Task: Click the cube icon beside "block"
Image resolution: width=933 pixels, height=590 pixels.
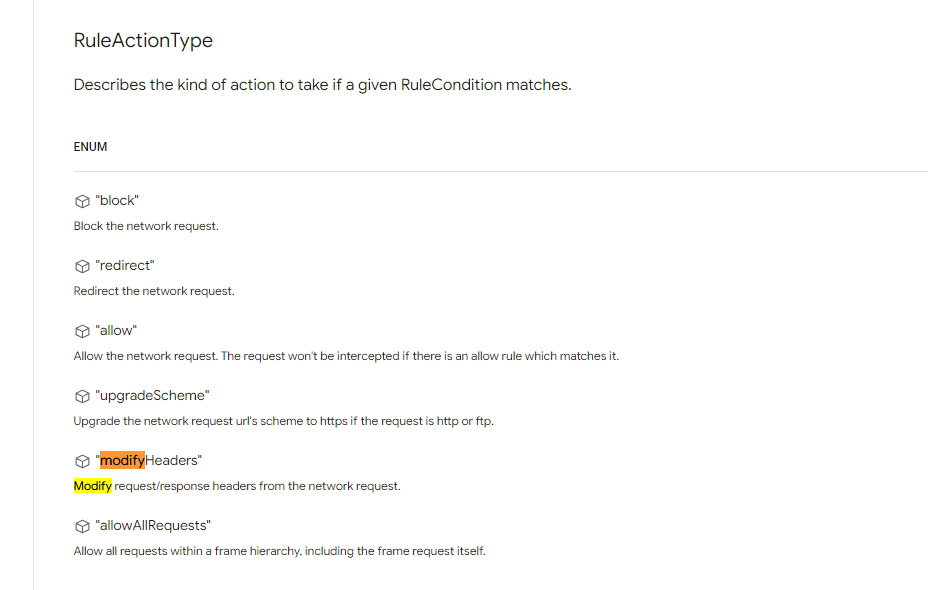Action: (82, 201)
